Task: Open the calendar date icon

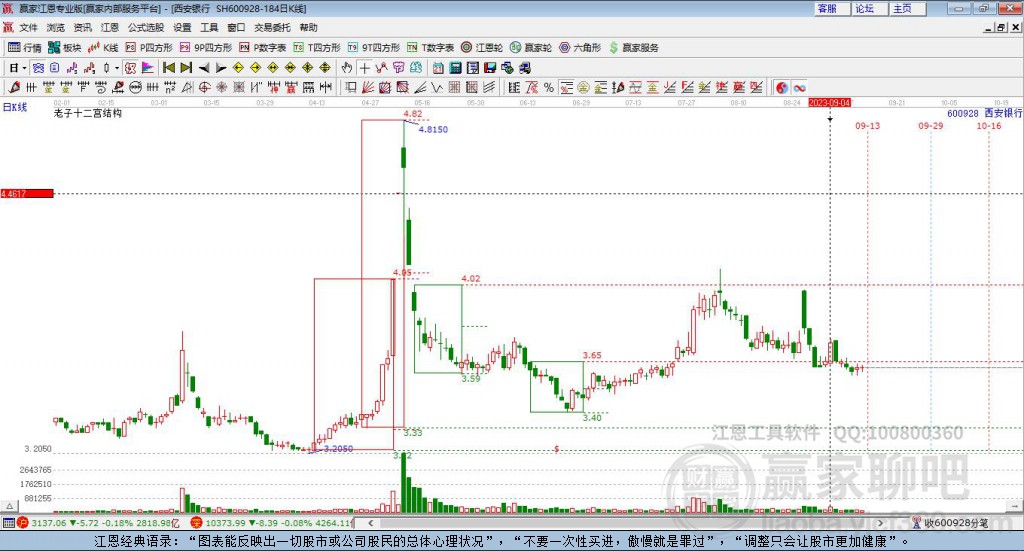Action: click(438, 68)
